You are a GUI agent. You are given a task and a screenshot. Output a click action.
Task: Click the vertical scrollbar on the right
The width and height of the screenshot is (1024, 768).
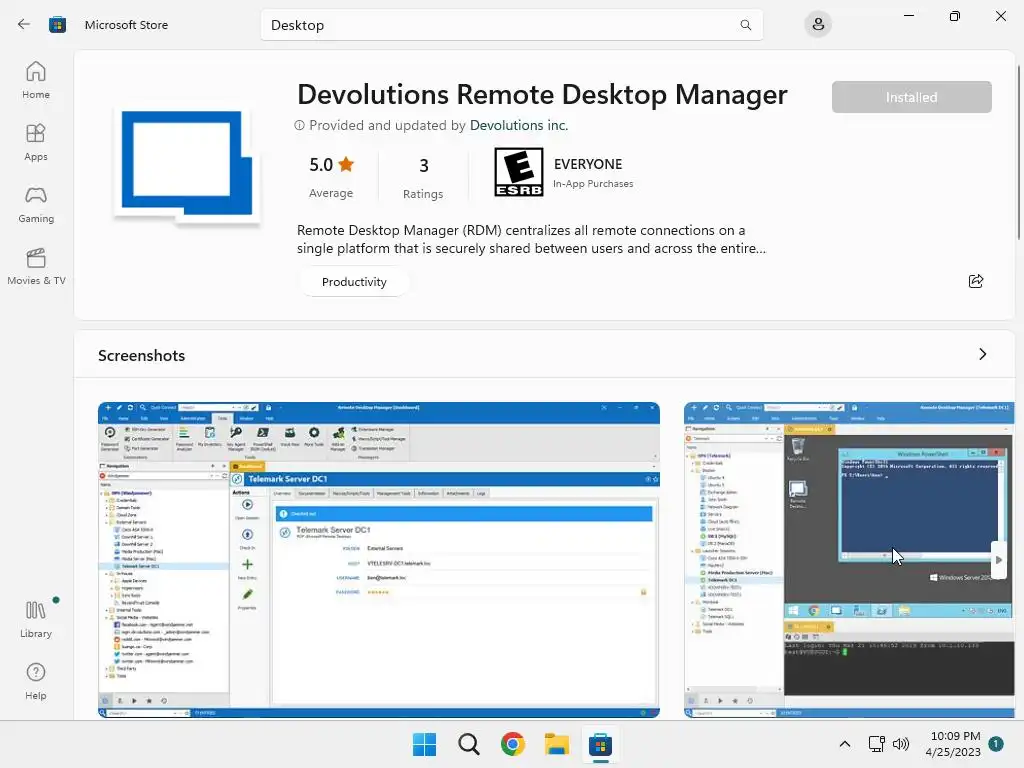(1019, 153)
